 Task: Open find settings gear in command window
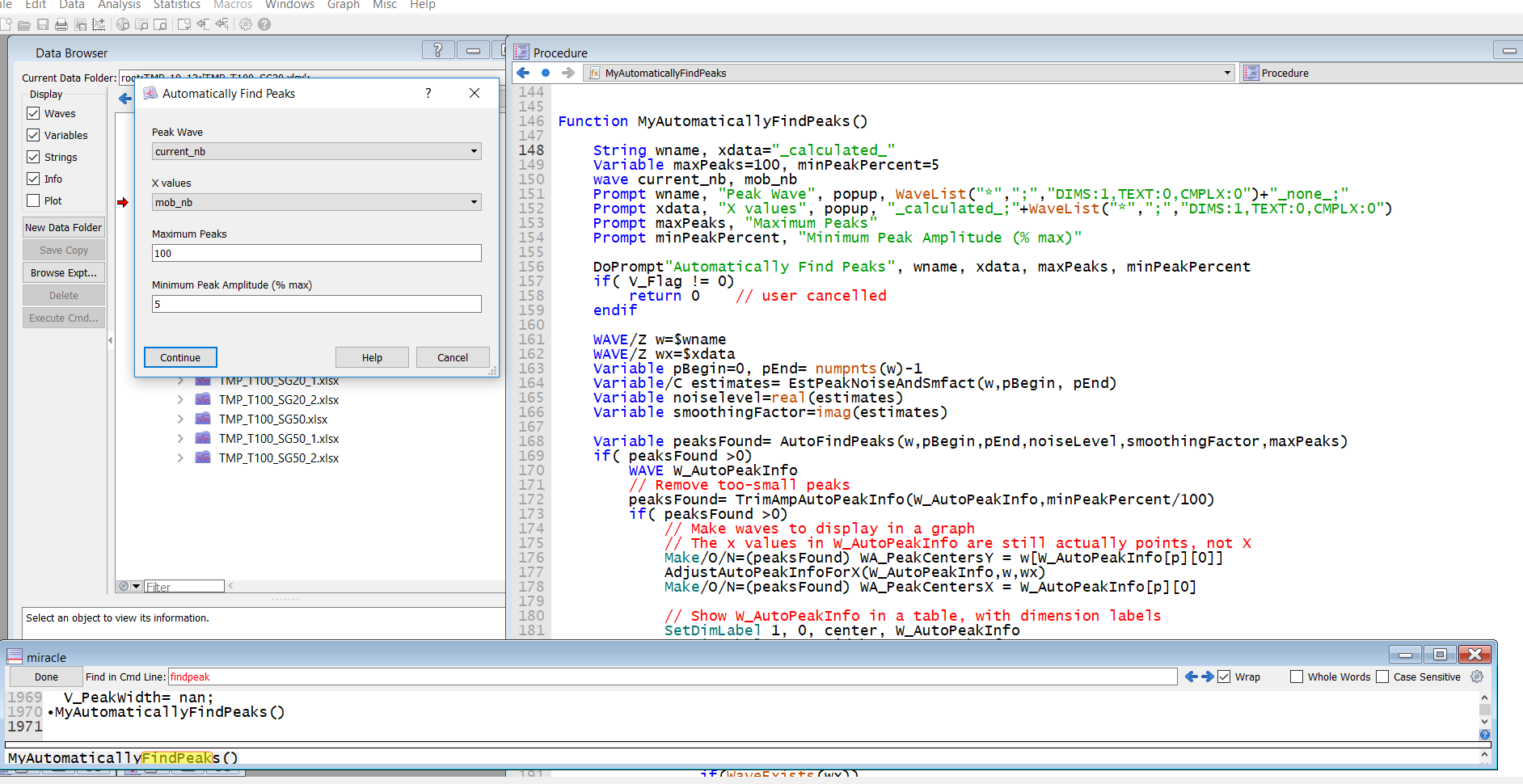point(1477,677)
